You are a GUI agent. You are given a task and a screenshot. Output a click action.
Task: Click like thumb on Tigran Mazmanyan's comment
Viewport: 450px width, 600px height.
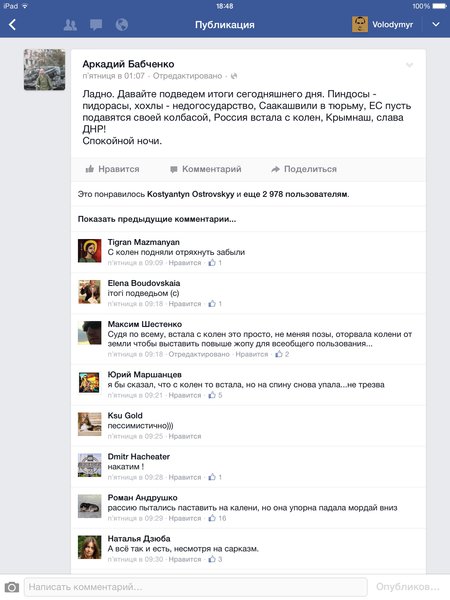coord(212,262)
